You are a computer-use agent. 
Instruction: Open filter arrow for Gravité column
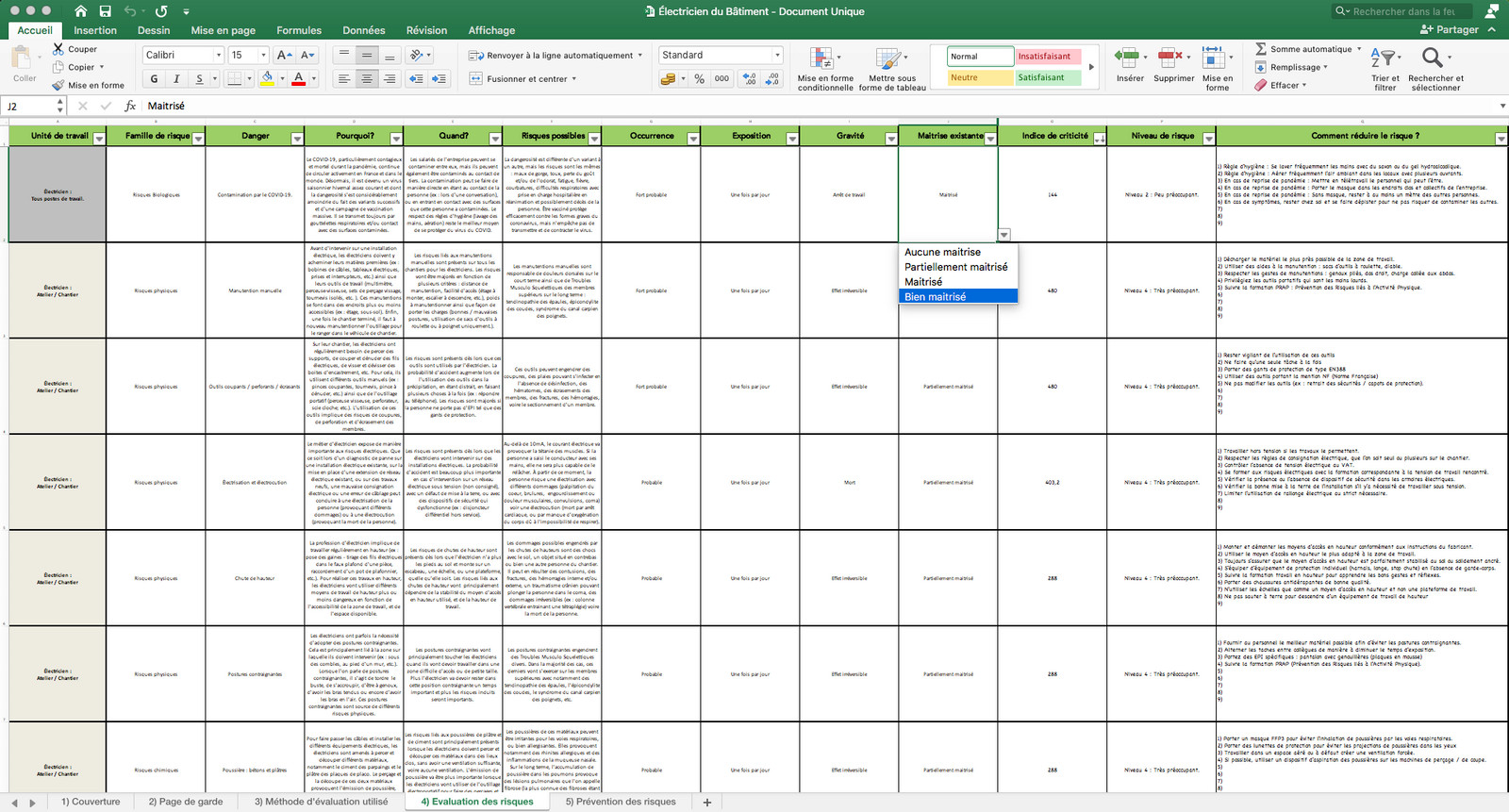[891, 138]
